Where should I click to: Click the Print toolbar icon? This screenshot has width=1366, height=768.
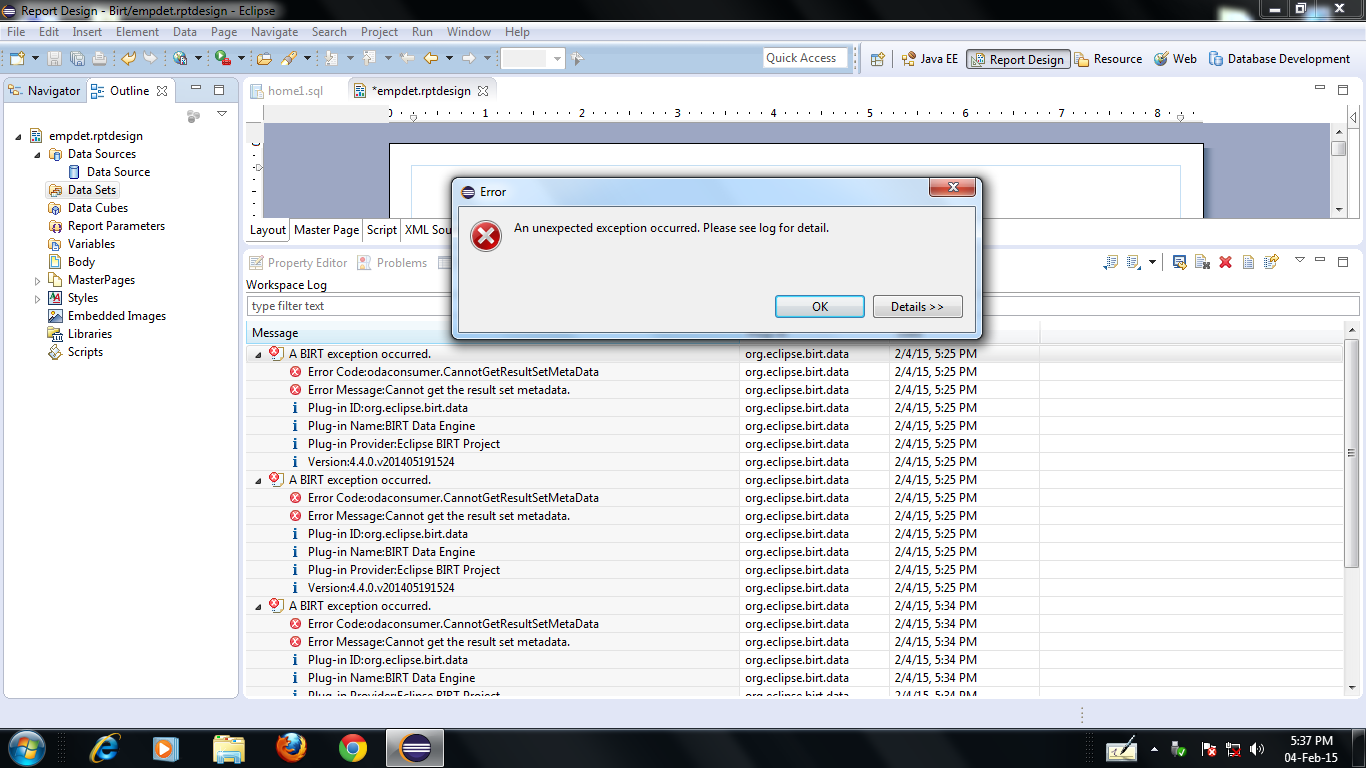[98, 59]
